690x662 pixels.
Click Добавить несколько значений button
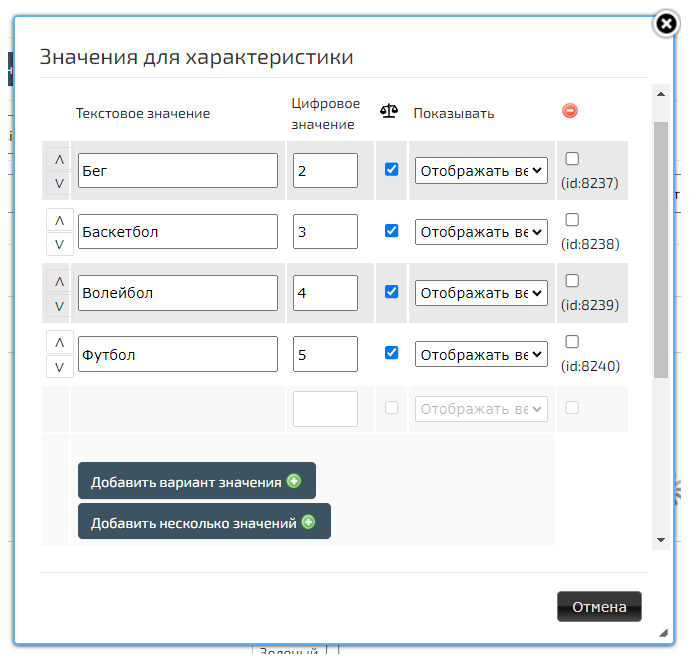tap(204, 522)
